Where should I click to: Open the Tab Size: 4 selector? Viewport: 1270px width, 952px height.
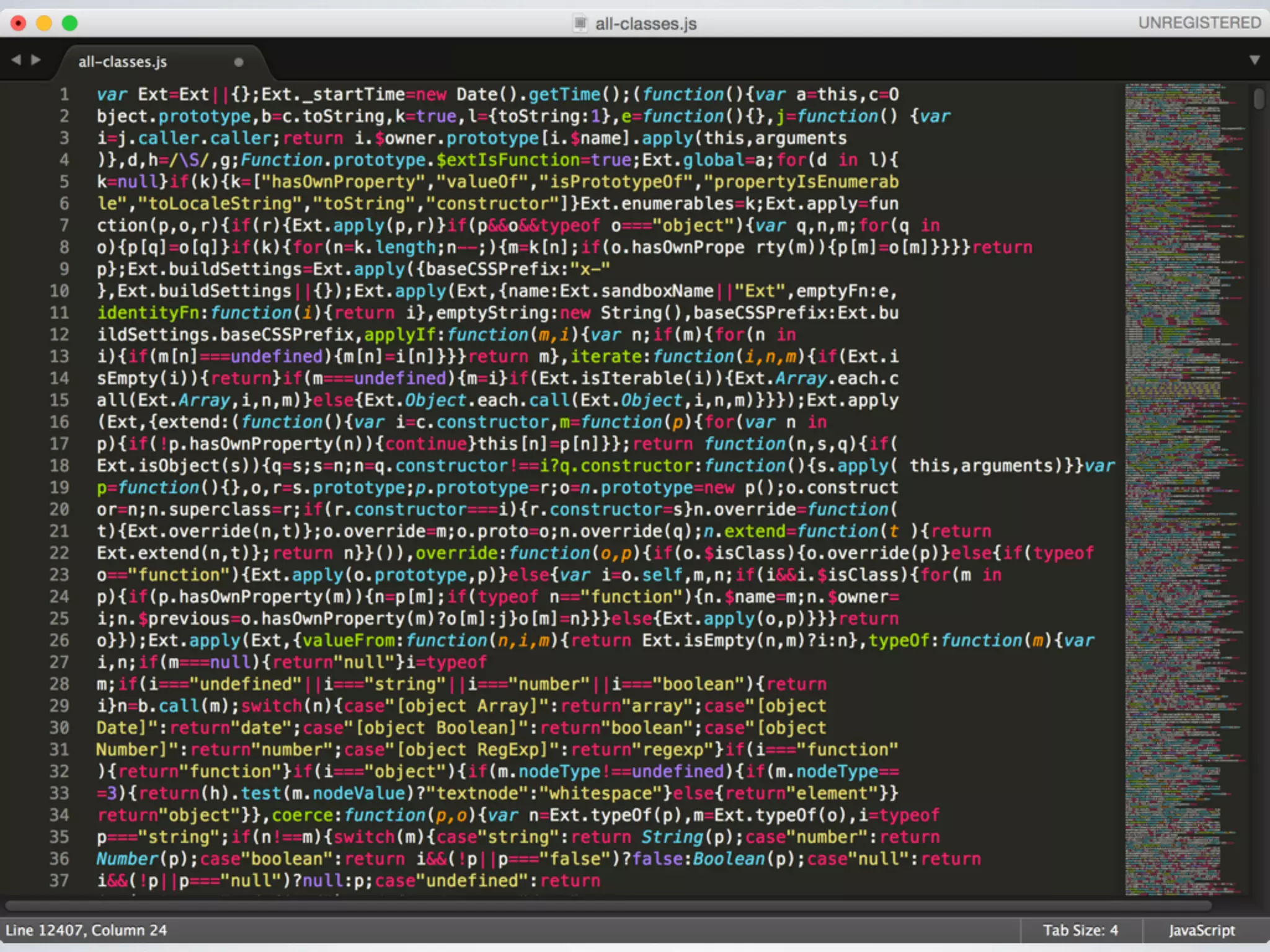[x=1080, y=930]
